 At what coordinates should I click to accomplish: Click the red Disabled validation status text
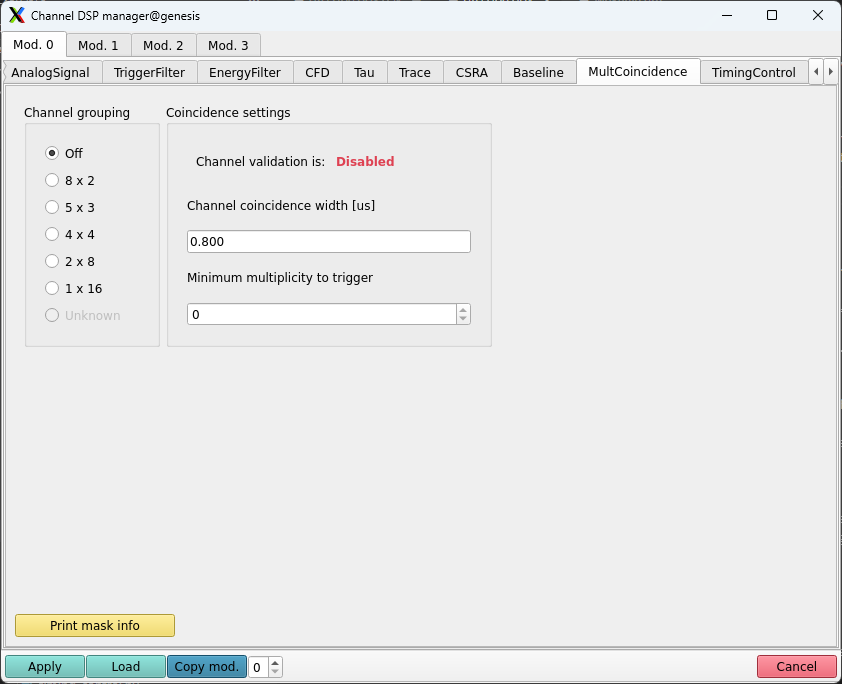pyautogui.click(x=365, y=162)
